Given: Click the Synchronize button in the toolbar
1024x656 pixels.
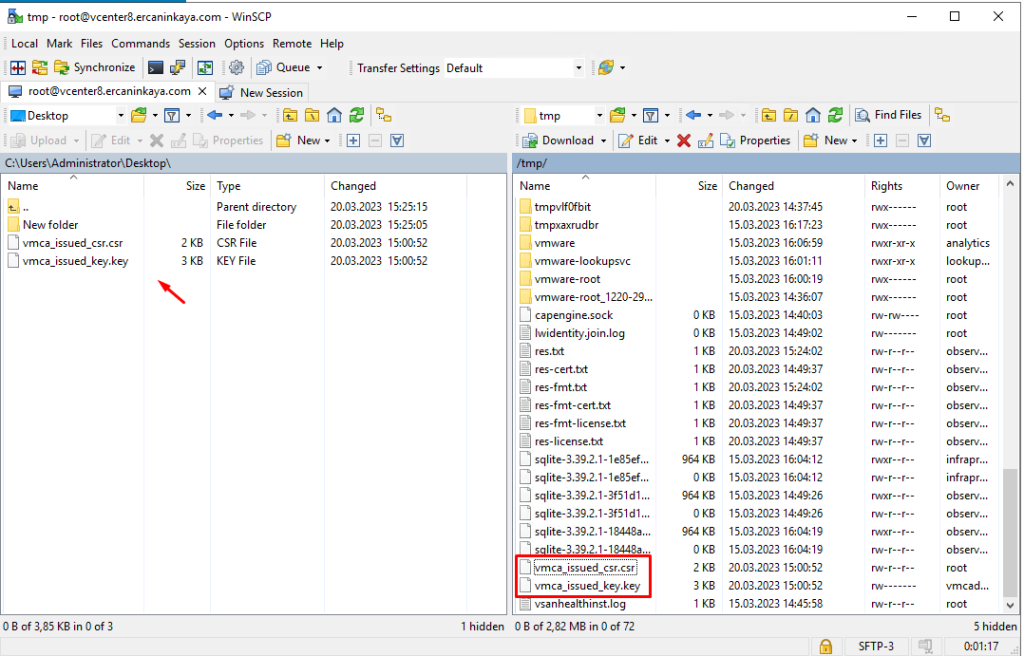Looking at the screenshot, I should click(93, 68).
